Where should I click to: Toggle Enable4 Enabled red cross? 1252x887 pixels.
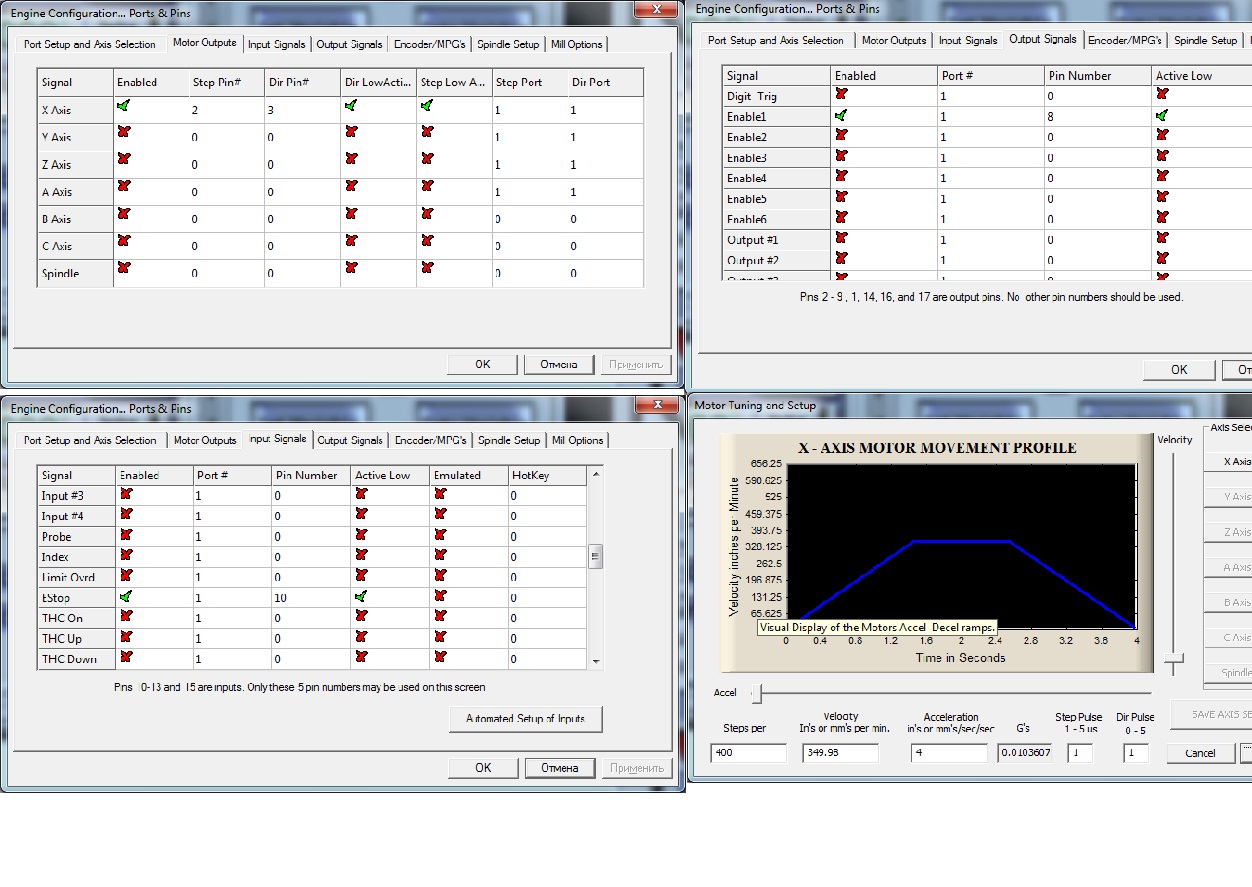(x=841, y=176)
